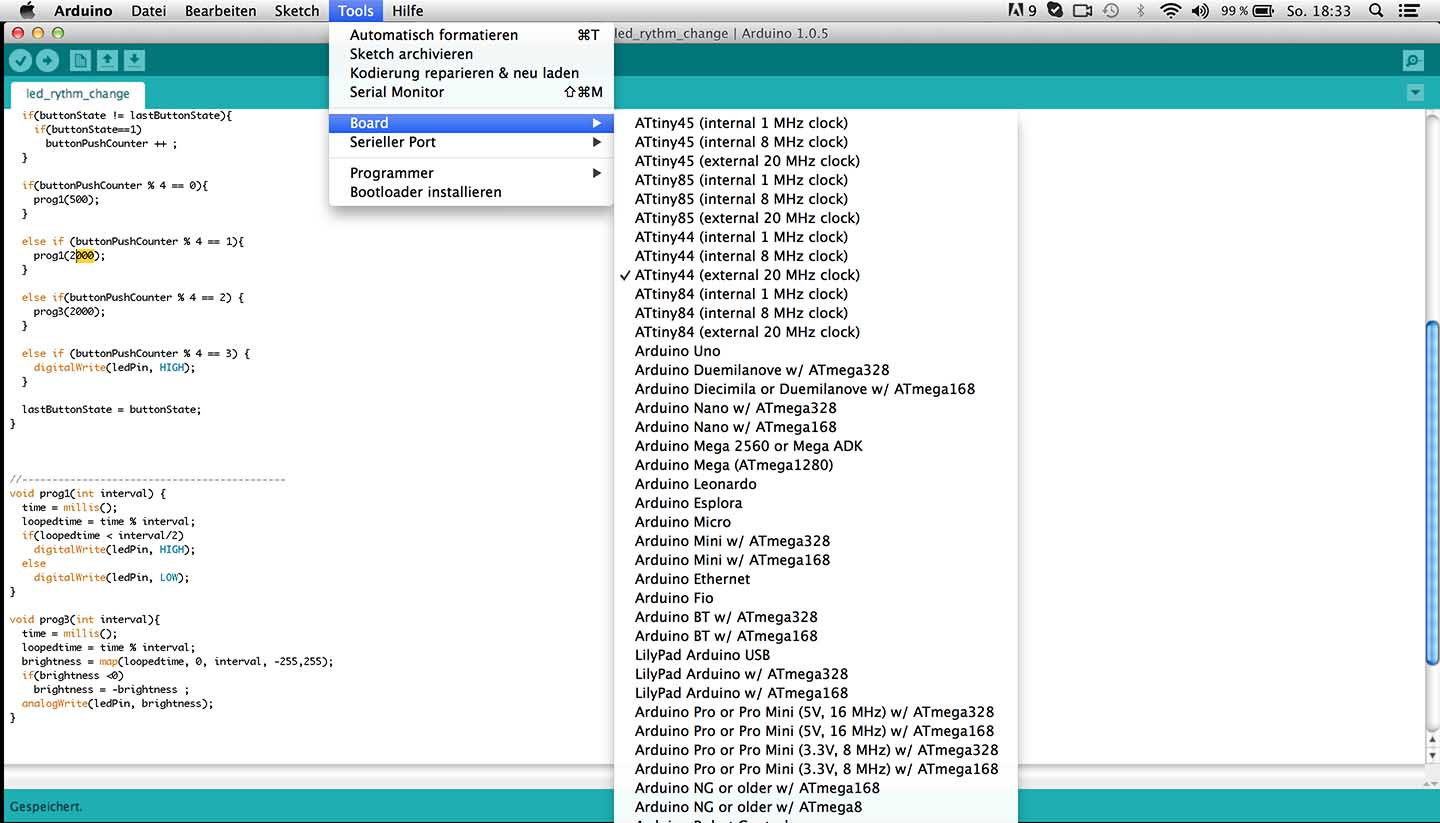Select Kodierung reparieren & neu laden
Image resolution: width=1440 pixels, height=823 pixels.
click(471, 73)
